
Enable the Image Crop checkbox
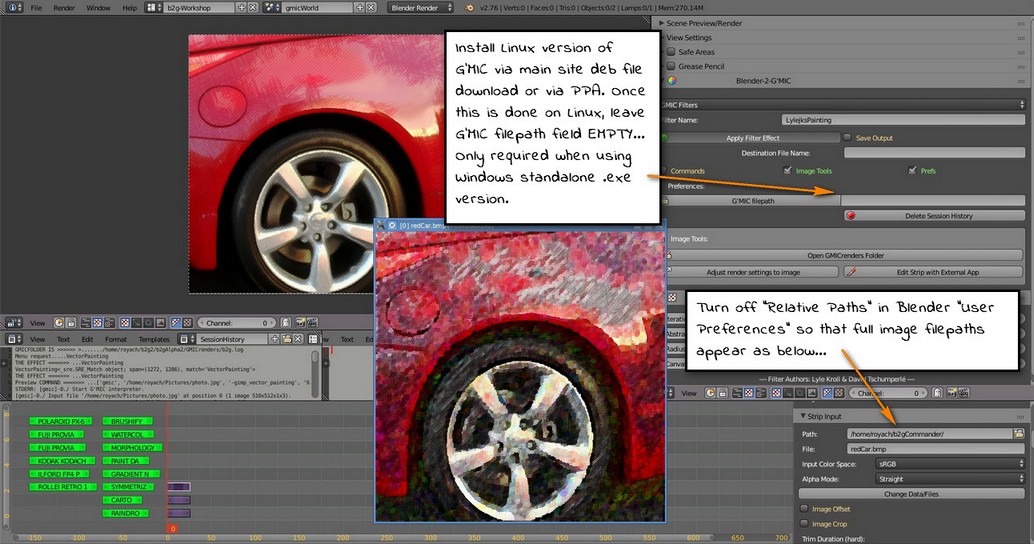tap(804, 524)
